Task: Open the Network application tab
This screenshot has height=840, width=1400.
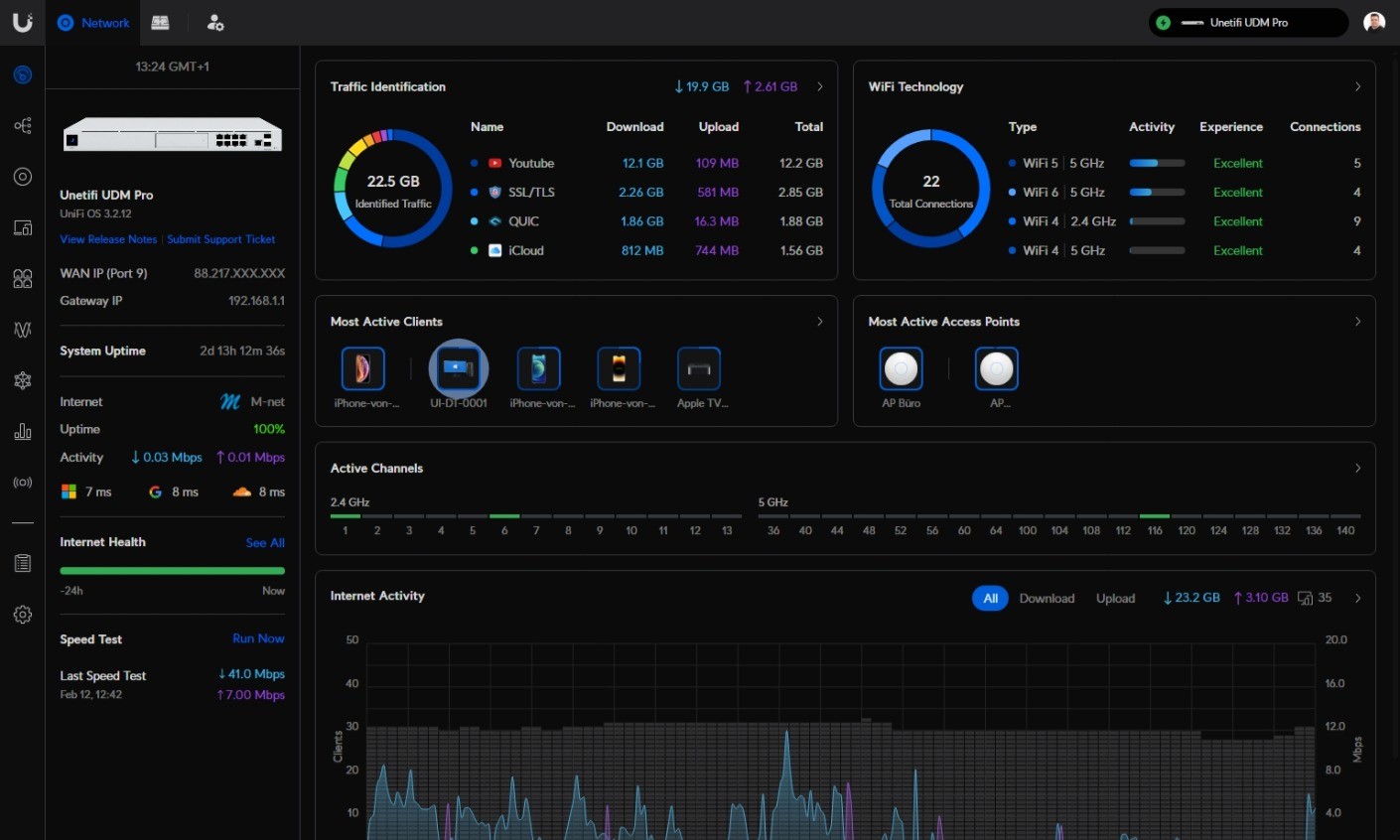Action: pyautogui.click(x=94, y=23)
